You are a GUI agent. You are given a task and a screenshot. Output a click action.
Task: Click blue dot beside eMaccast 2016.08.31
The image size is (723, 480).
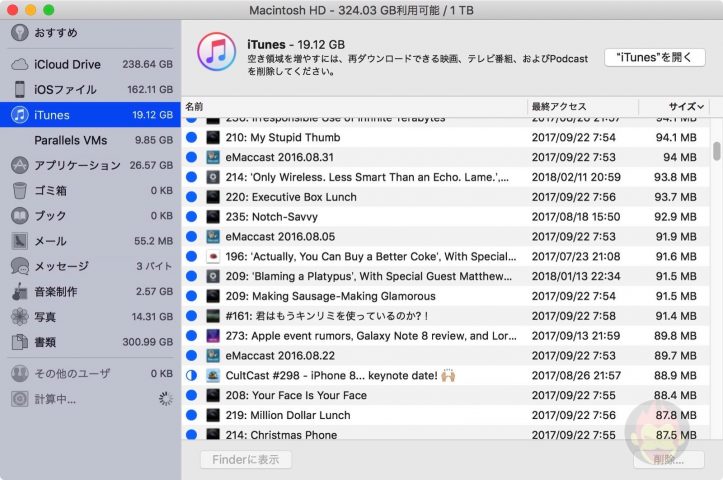point(191,157)
